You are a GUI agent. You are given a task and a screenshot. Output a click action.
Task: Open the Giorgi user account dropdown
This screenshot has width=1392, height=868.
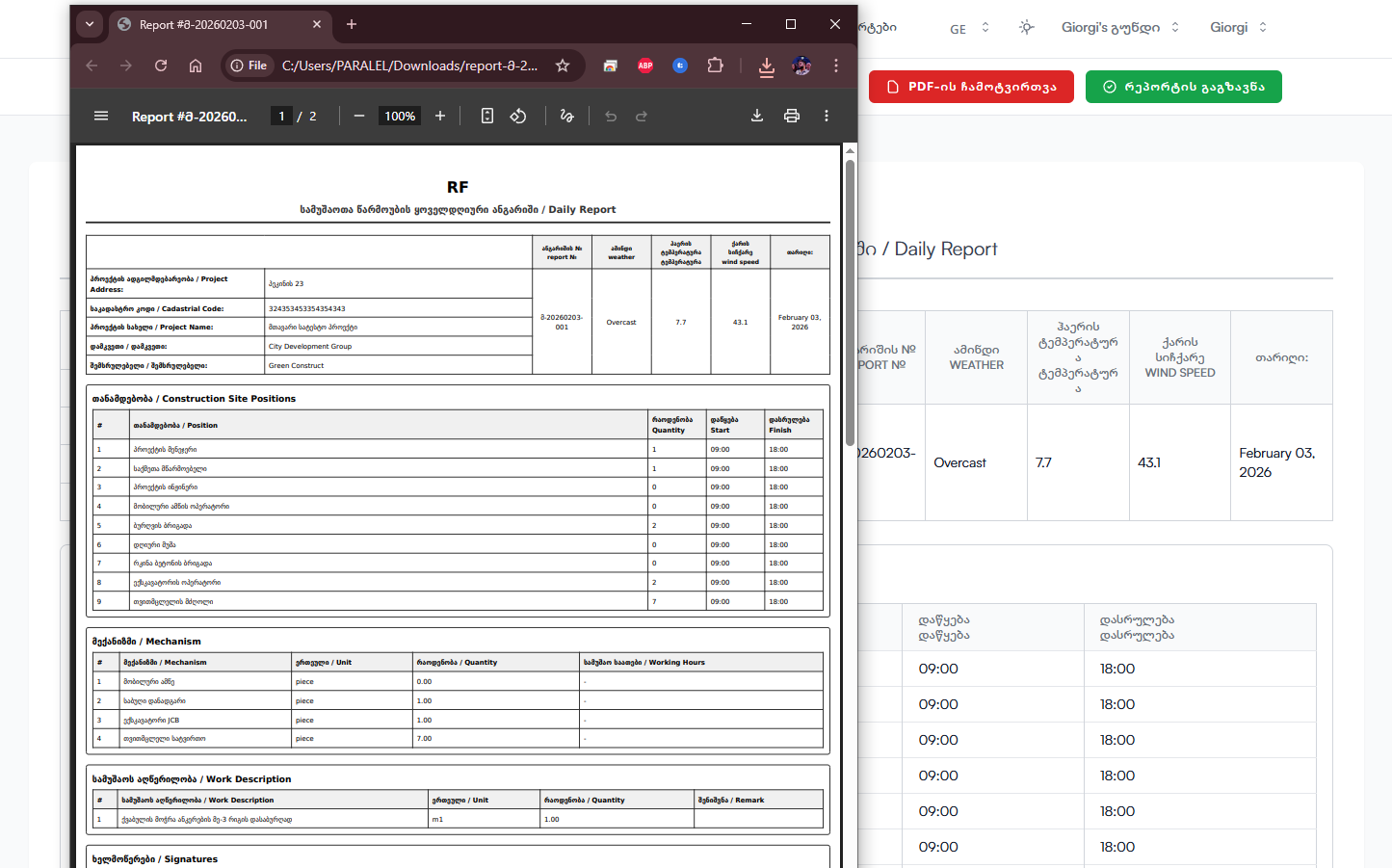pyautogui.click(x=1238, y=27)
